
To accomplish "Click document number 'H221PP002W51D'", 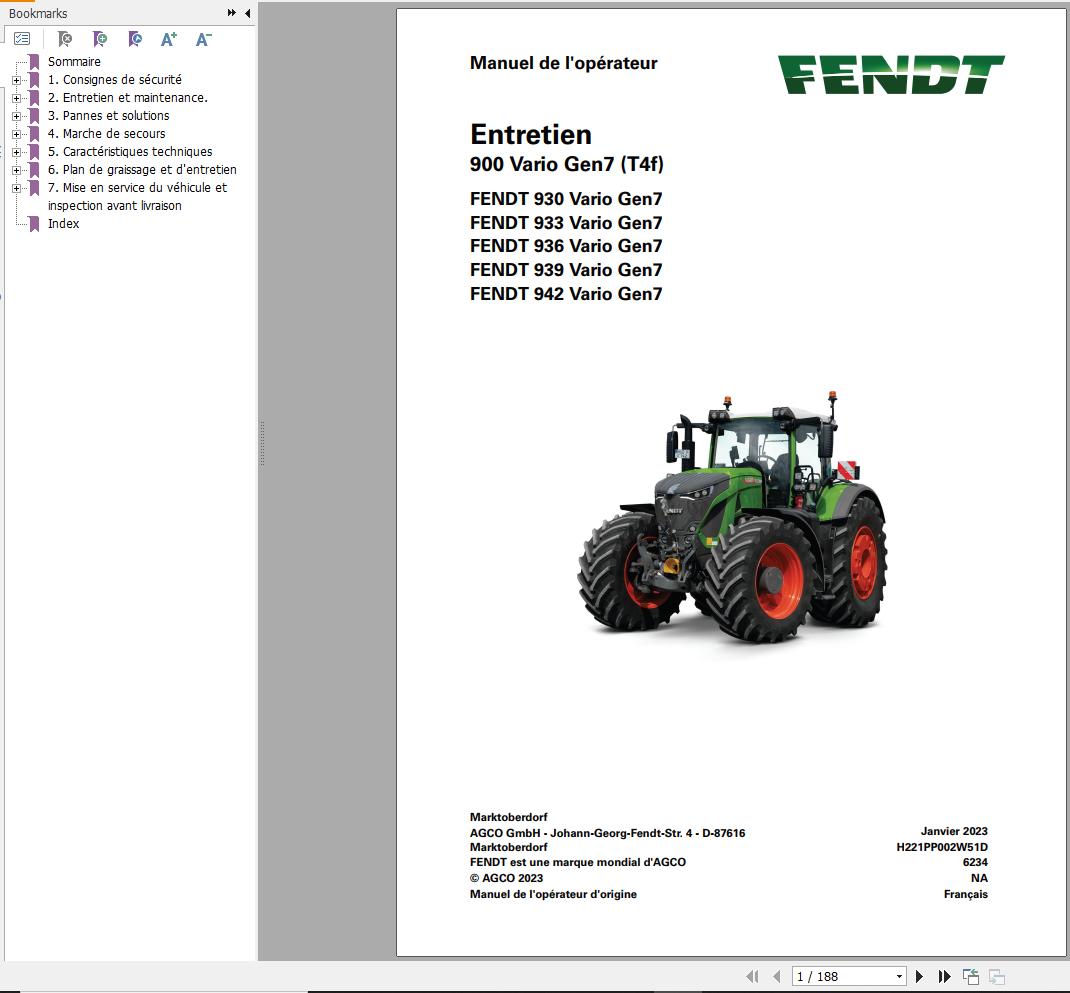I will (942, 847).
